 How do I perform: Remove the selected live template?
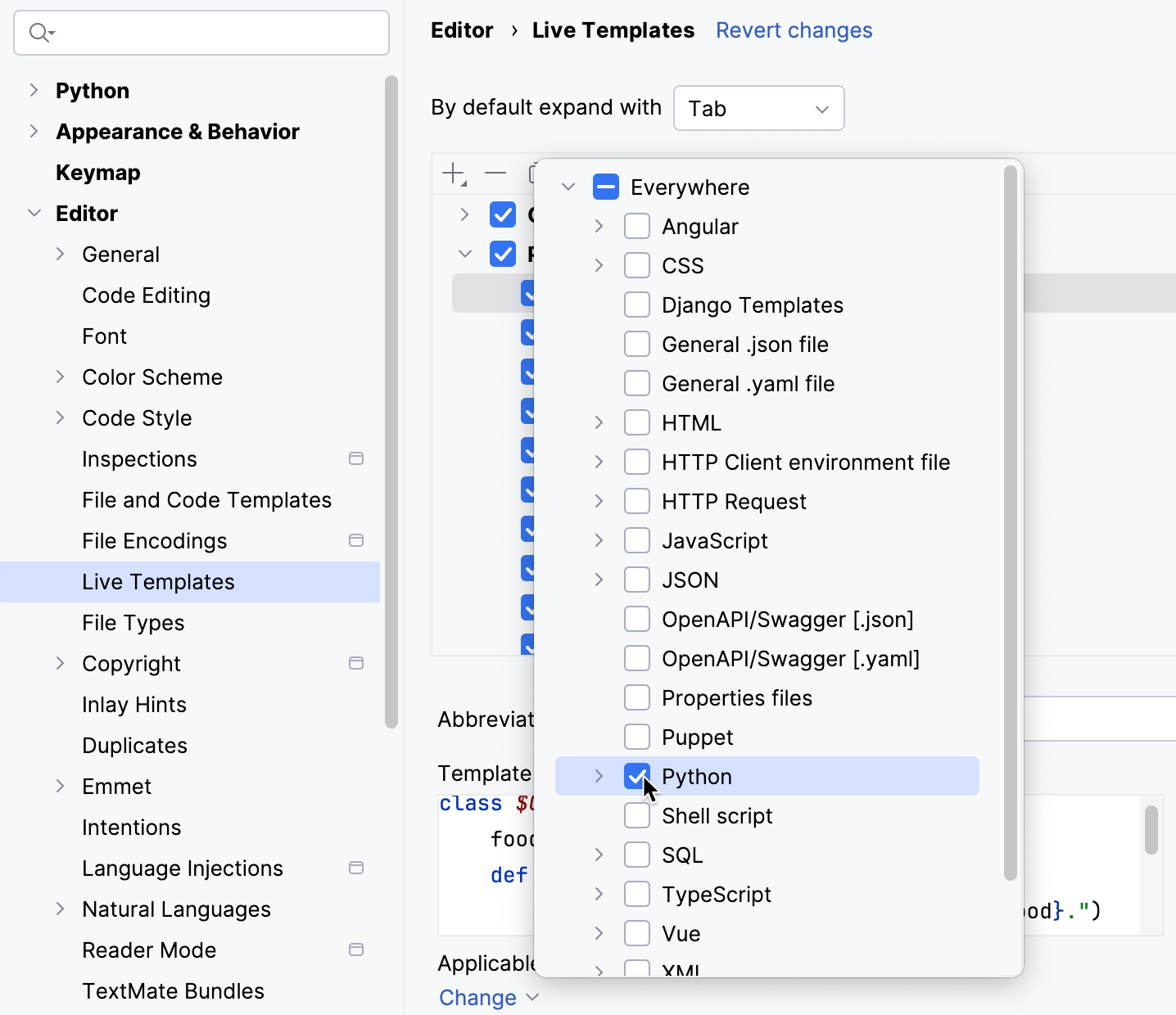495,173
